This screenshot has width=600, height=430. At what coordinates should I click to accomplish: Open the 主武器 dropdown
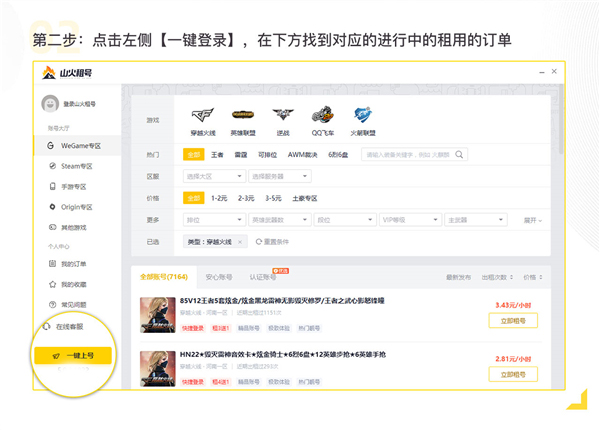point(476,220)
